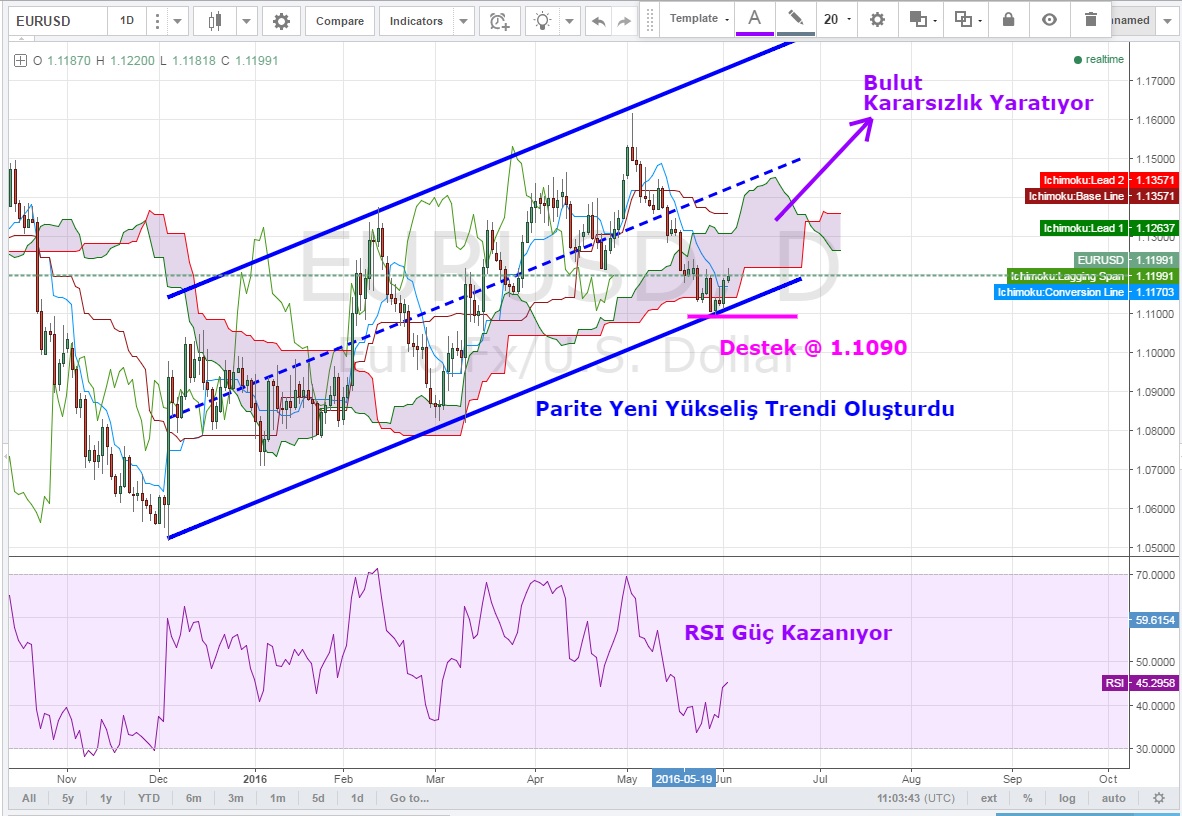Click the redo arrow
Image resolution: width=1182 pixels, height=816 pixels.
[625, 21]
